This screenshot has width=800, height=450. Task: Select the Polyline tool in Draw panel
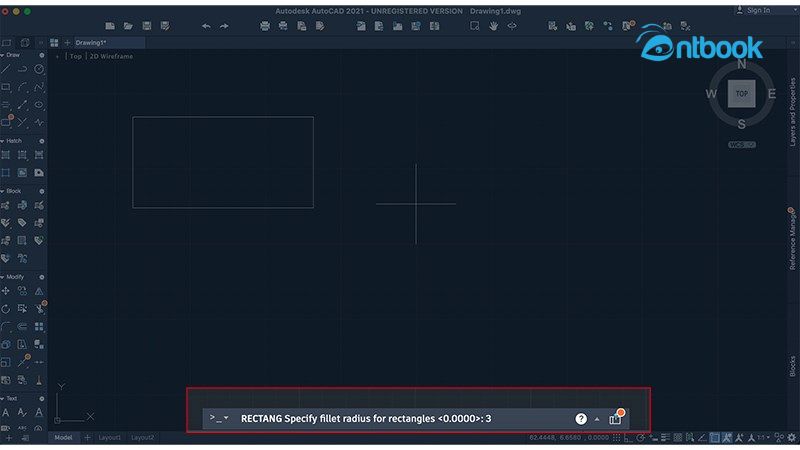pyautogui.click(x=22, y=69)
